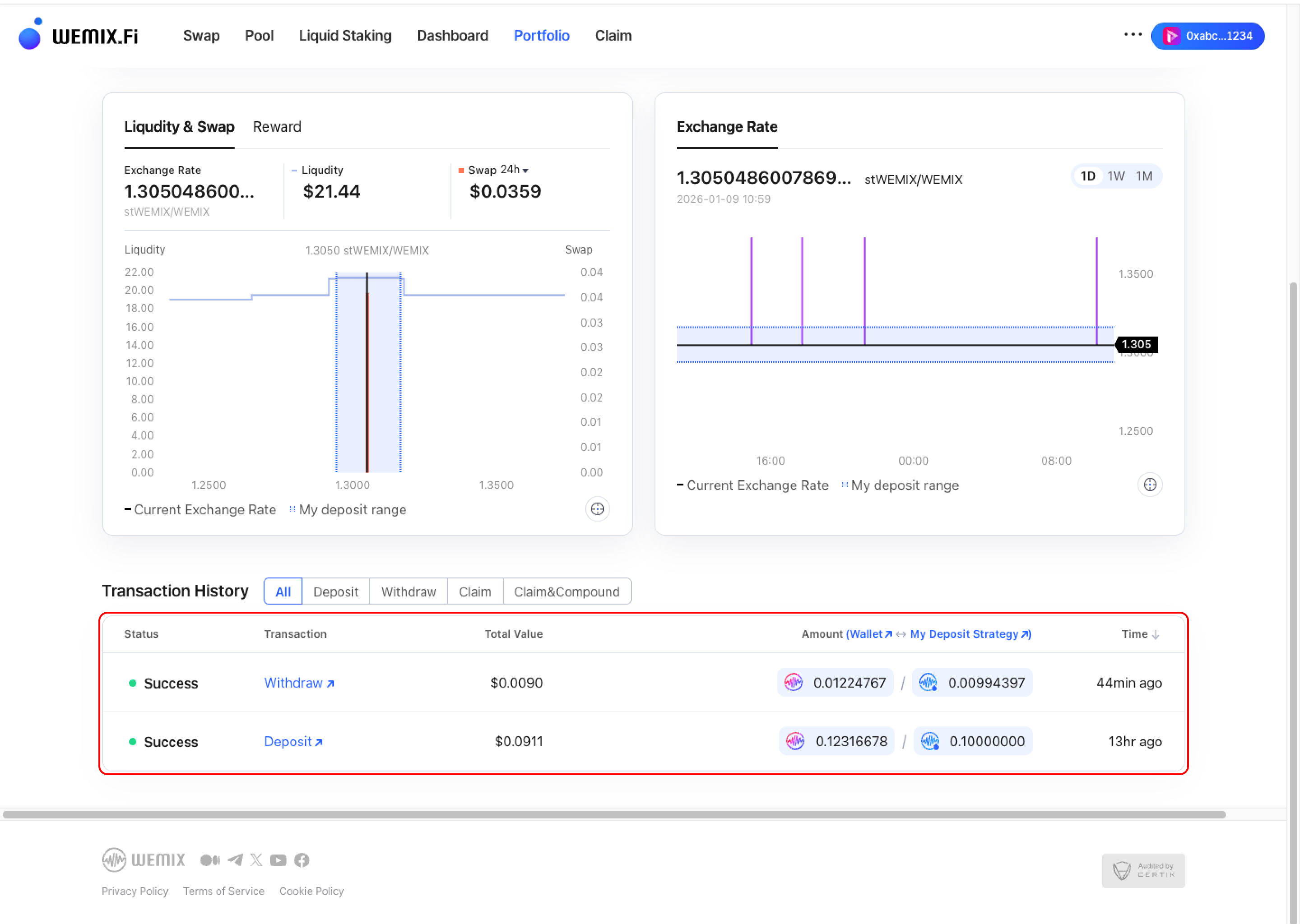Image resolution: width=1300 pixels, height=924 pixels.
Task: Select the 1D chart period
Action: coord(1088,176)
